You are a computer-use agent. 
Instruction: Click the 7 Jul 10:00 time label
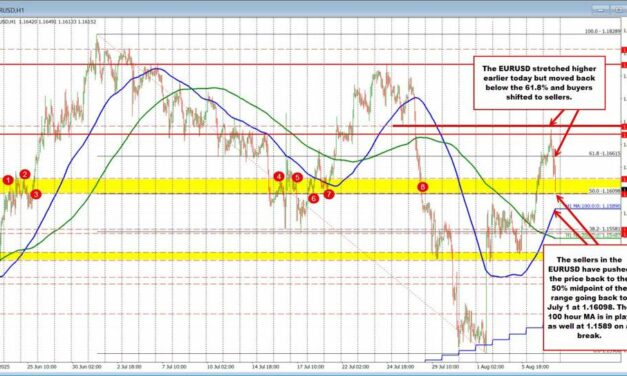pos(174,366)
